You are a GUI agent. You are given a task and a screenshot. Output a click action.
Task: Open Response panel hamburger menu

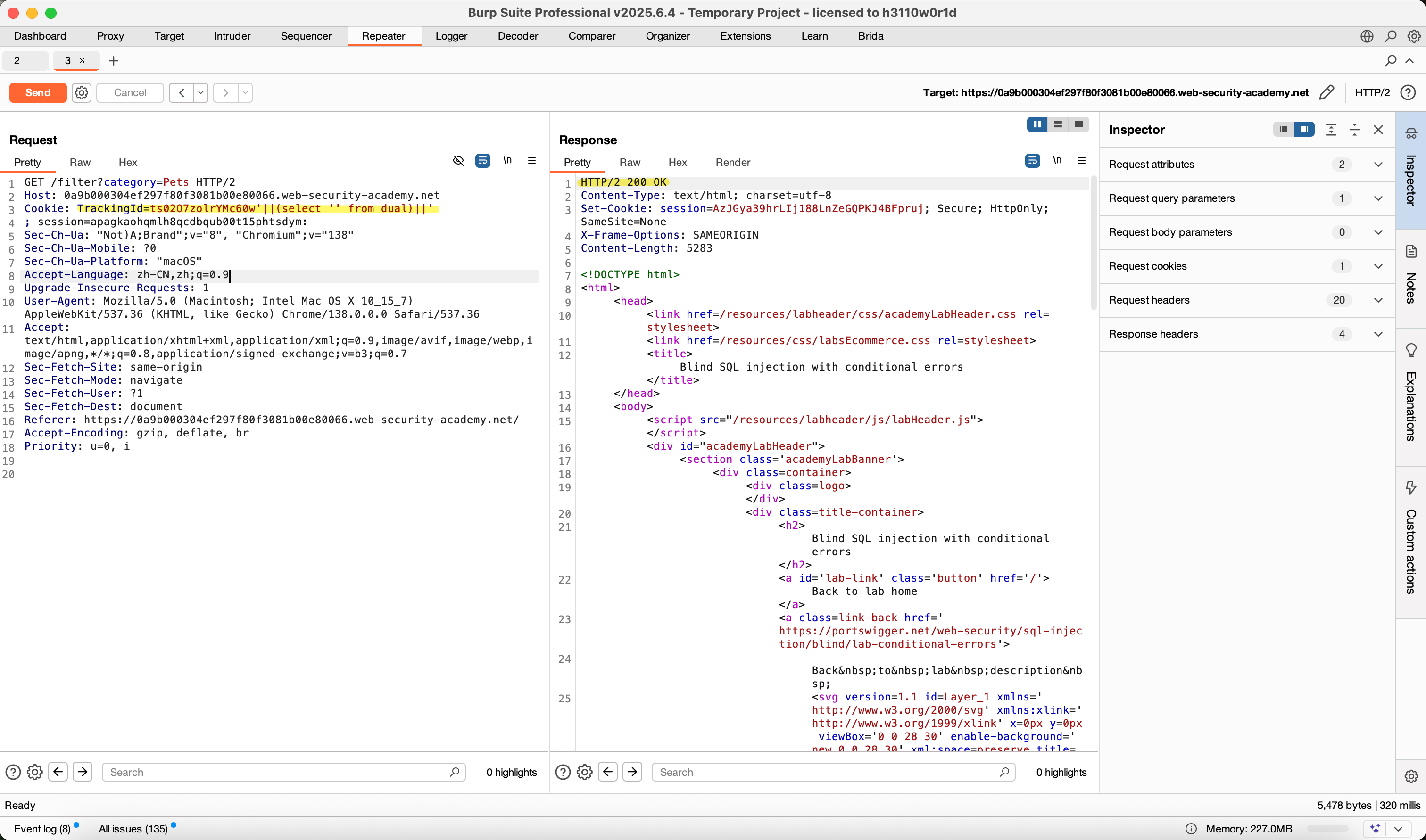tap(1081, 160)
